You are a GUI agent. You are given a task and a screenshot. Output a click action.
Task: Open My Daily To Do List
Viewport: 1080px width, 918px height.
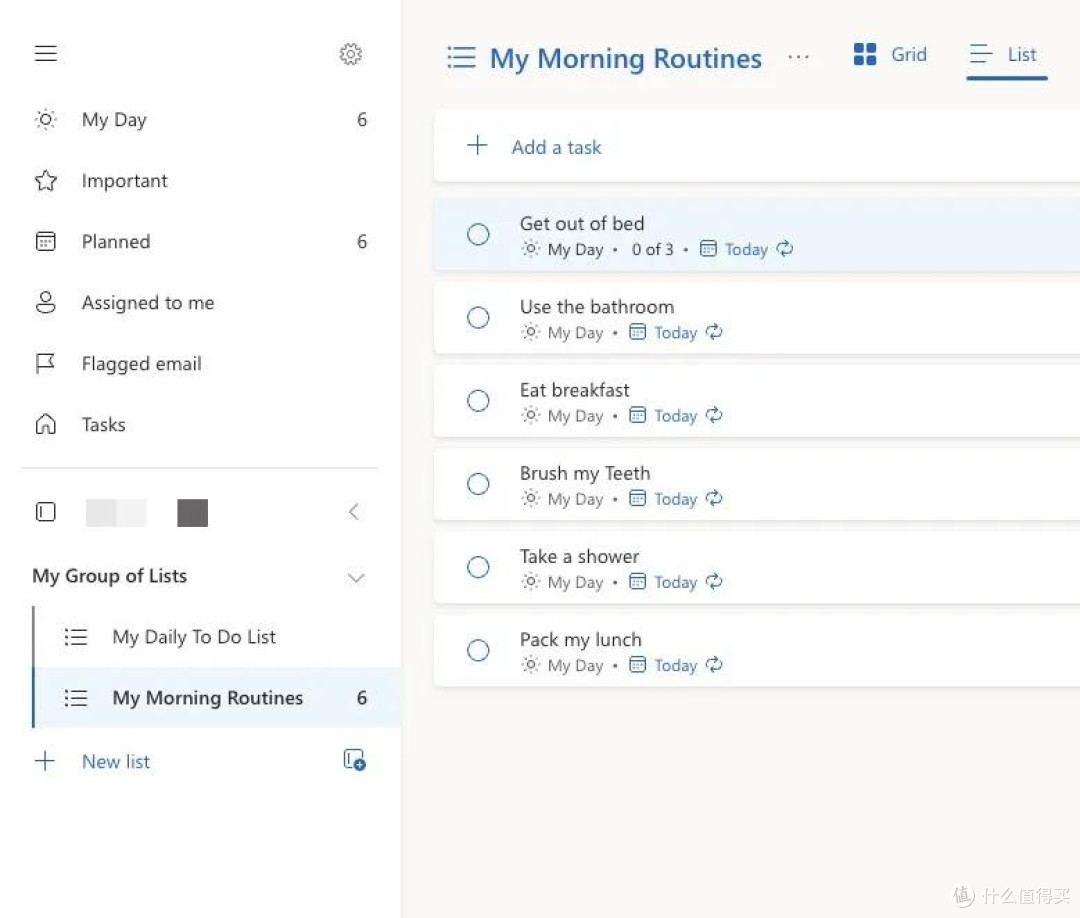[x=218, y=637]
